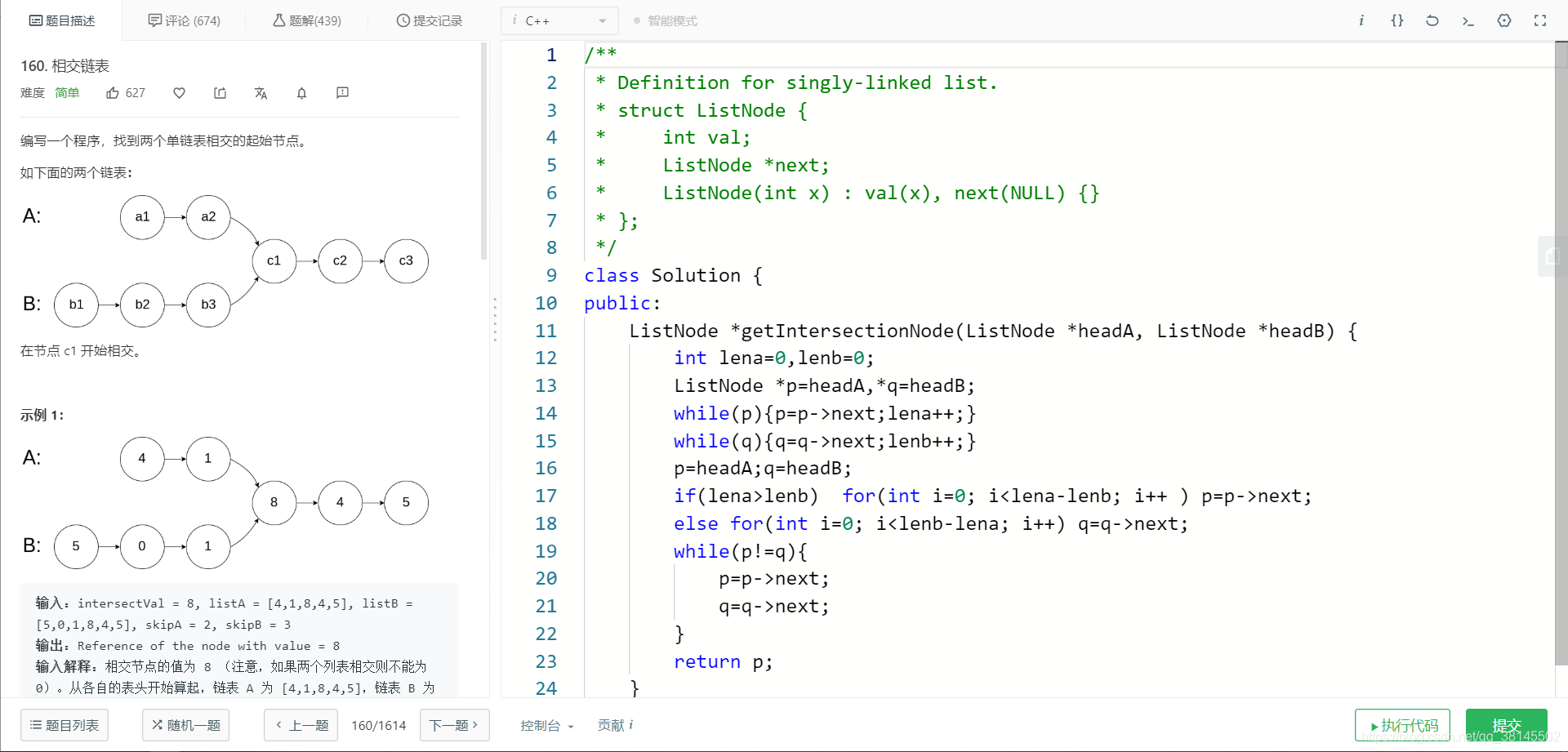Open the 题目描述 tab
This screenshot has height=752, width=1568.
click(62, 20)
